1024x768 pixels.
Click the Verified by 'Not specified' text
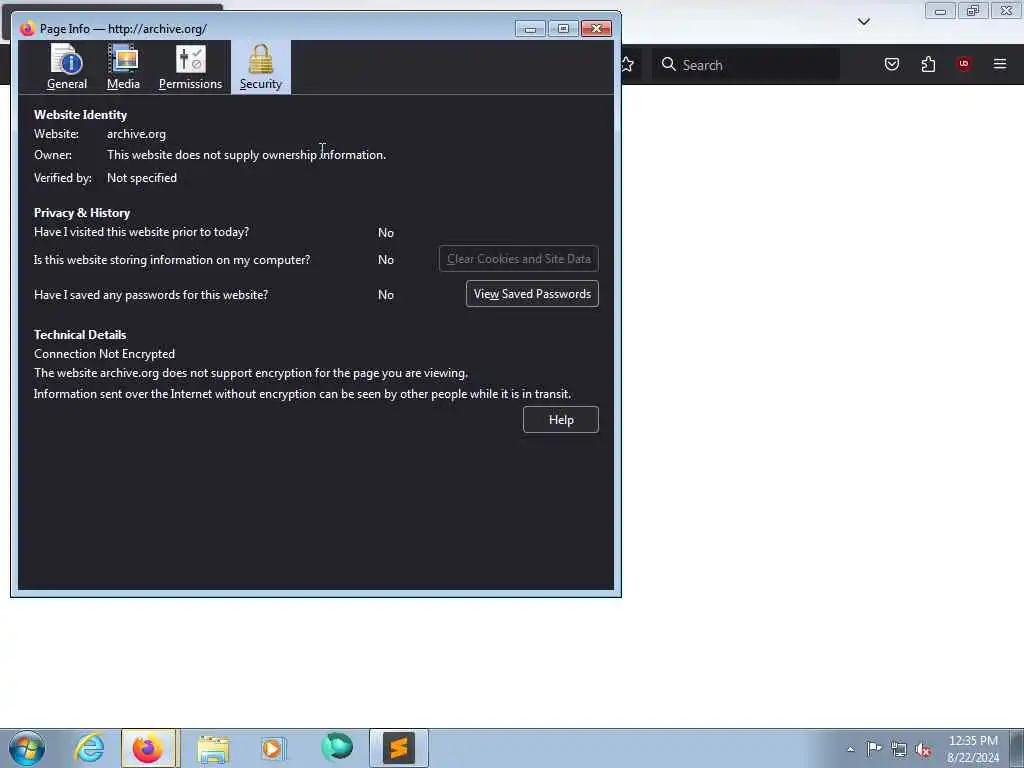click(142, 178)
